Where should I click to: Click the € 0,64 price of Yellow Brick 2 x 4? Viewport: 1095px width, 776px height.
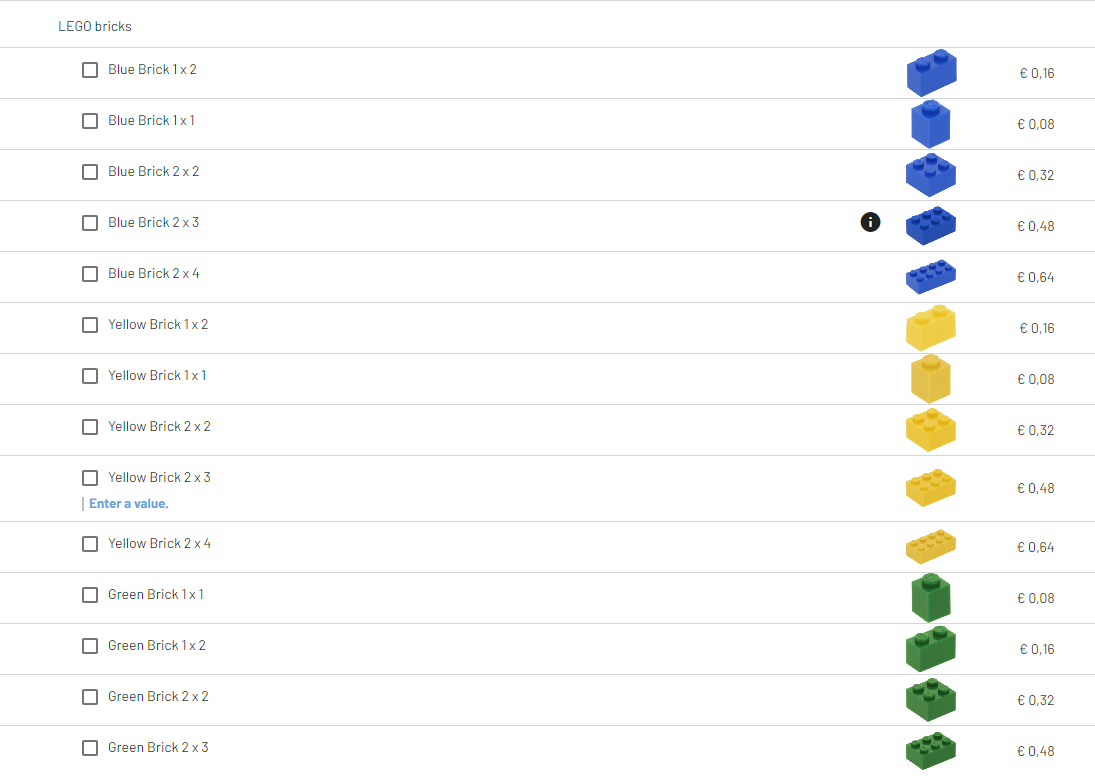pyautogui.click(x=1036, y=548)
